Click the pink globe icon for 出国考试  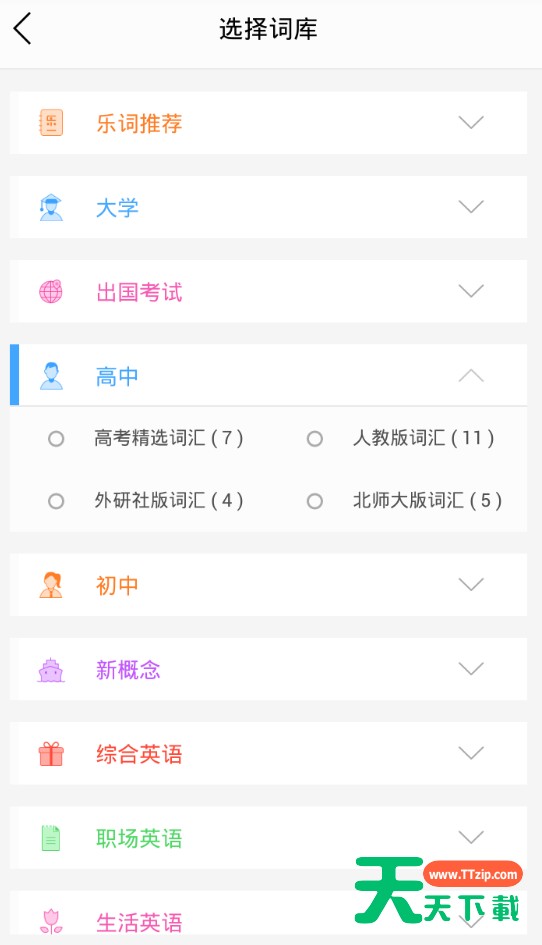(51, 292)
